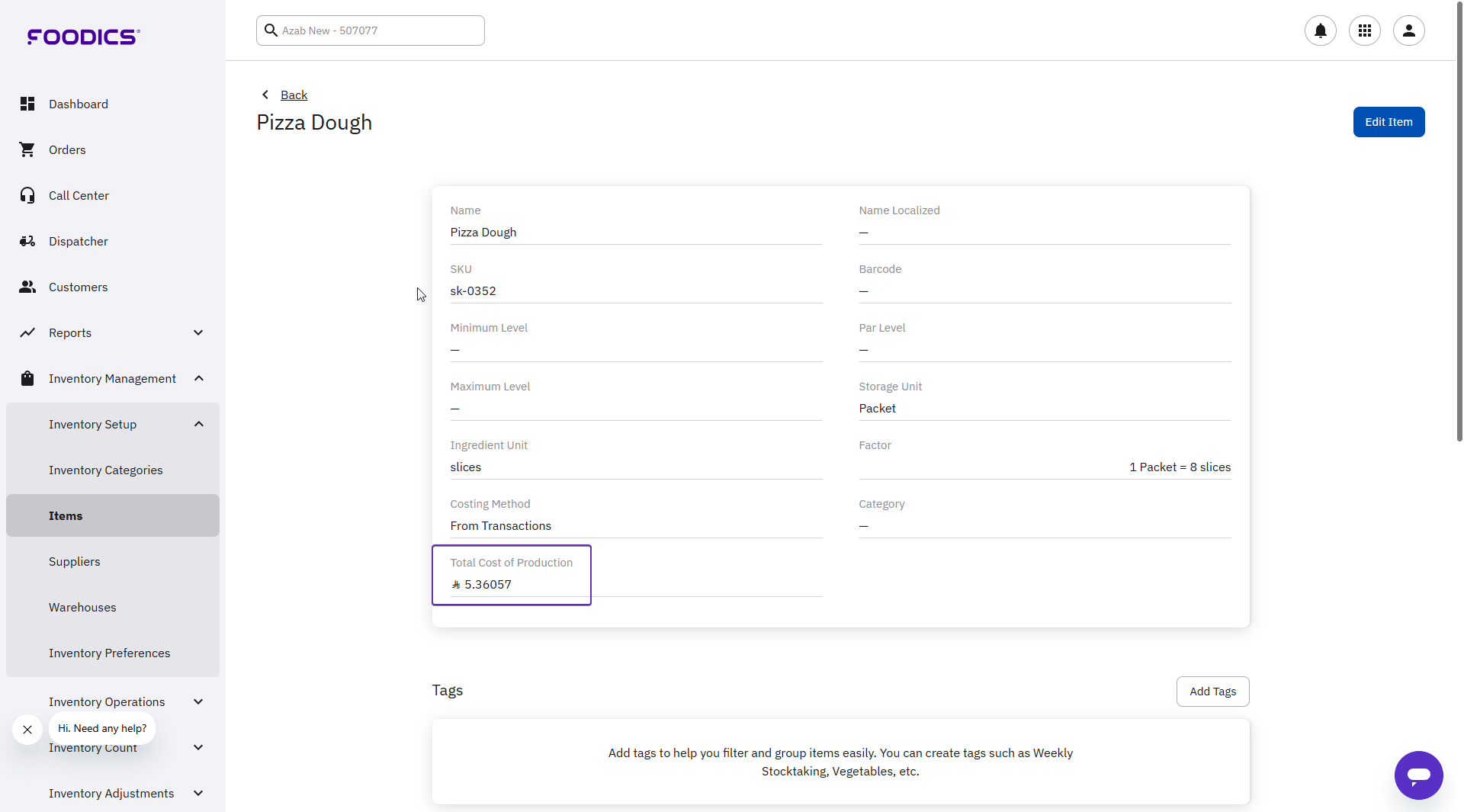Collapse the Inventory Setup submenu
The image size is (1464, 812).
pos(198,424)
